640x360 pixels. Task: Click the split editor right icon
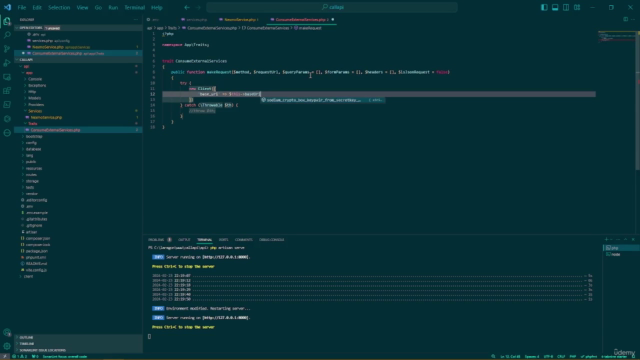625,19
